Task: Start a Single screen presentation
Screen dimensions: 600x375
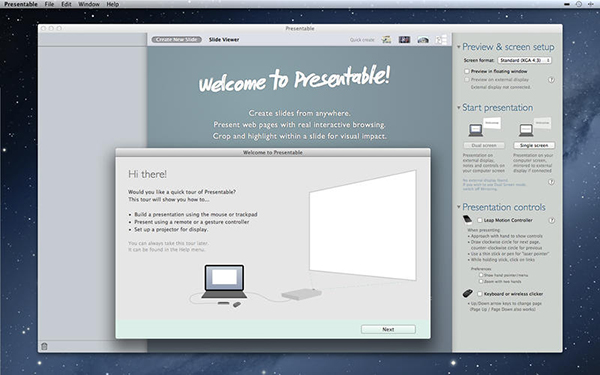Action: click(x=534, y=145)
